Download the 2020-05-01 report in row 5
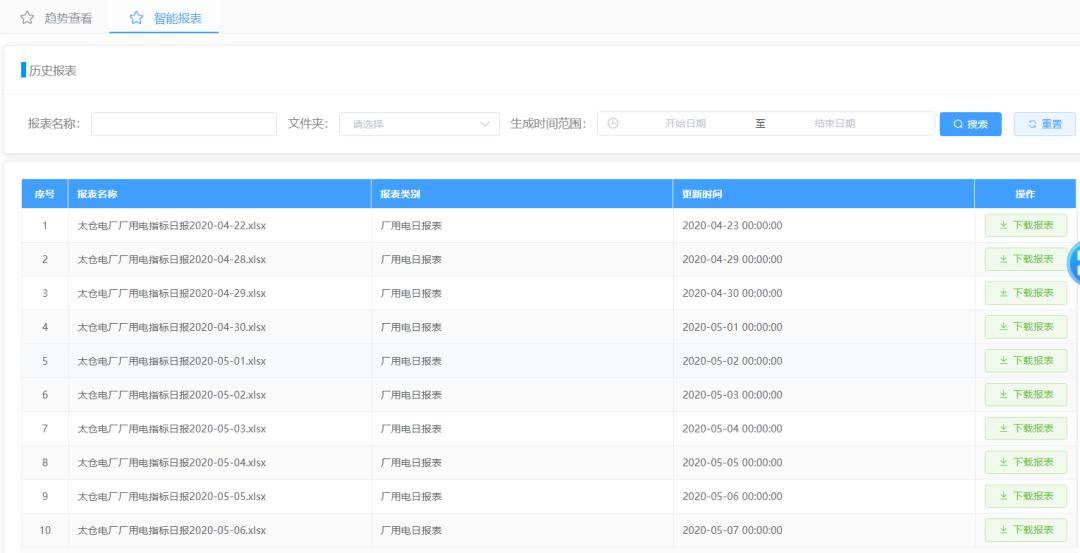Screen dimensions: 1080x553 1026,360
